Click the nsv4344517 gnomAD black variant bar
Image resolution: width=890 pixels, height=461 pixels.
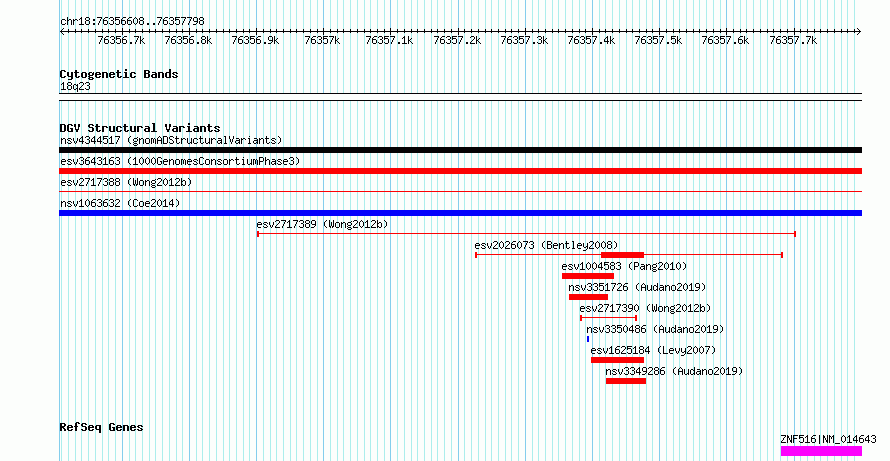coord(460,150)
